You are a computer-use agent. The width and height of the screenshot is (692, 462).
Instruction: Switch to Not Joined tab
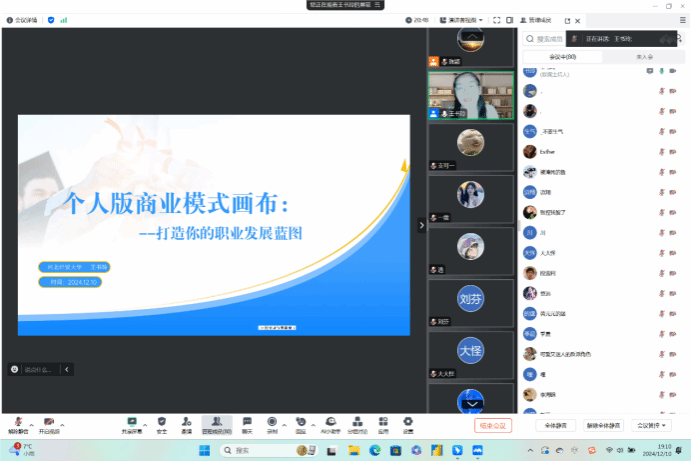644,57
